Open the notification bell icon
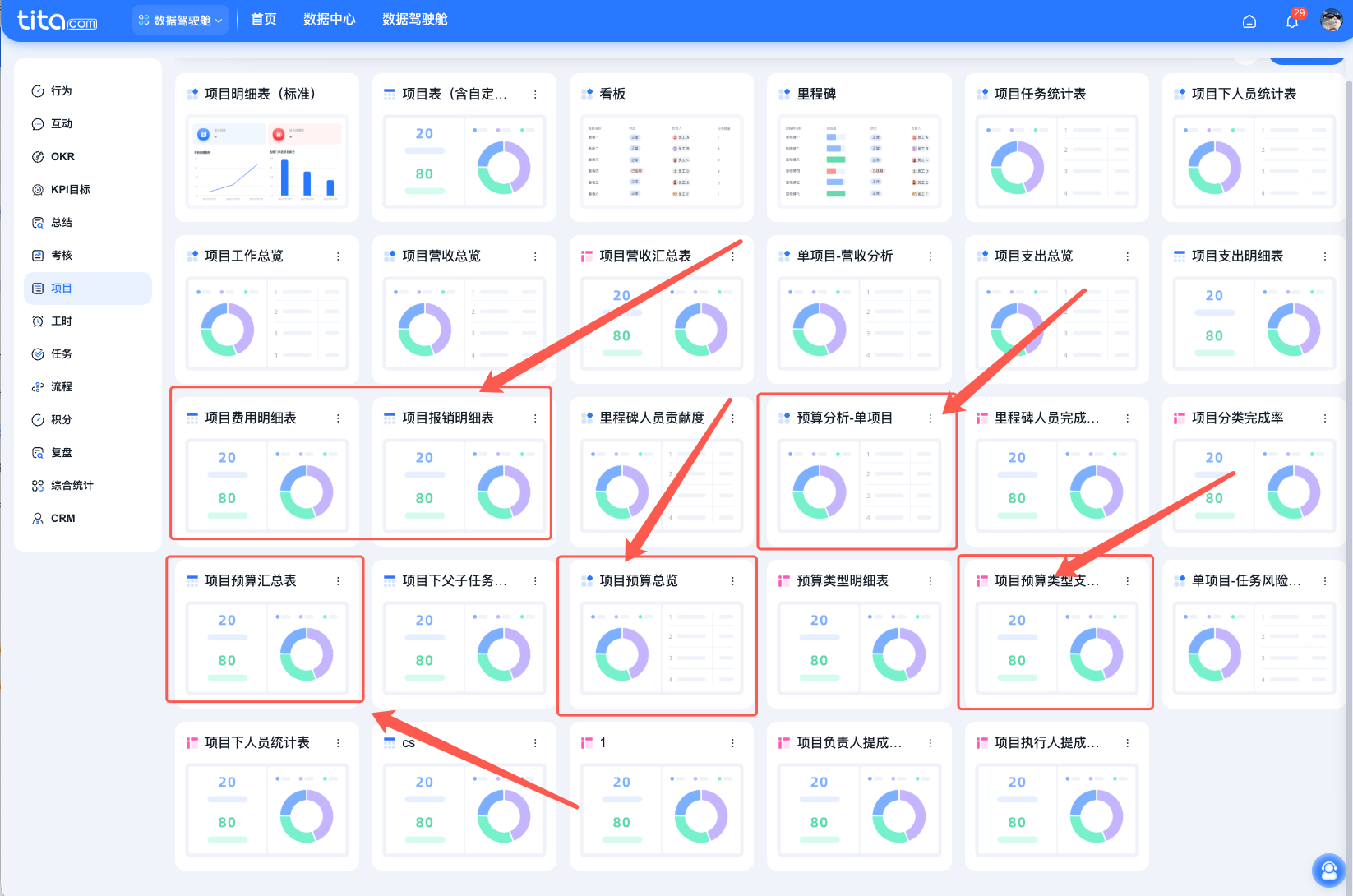Screen dimensions: 1353x896 click(x=1292, y=21)
